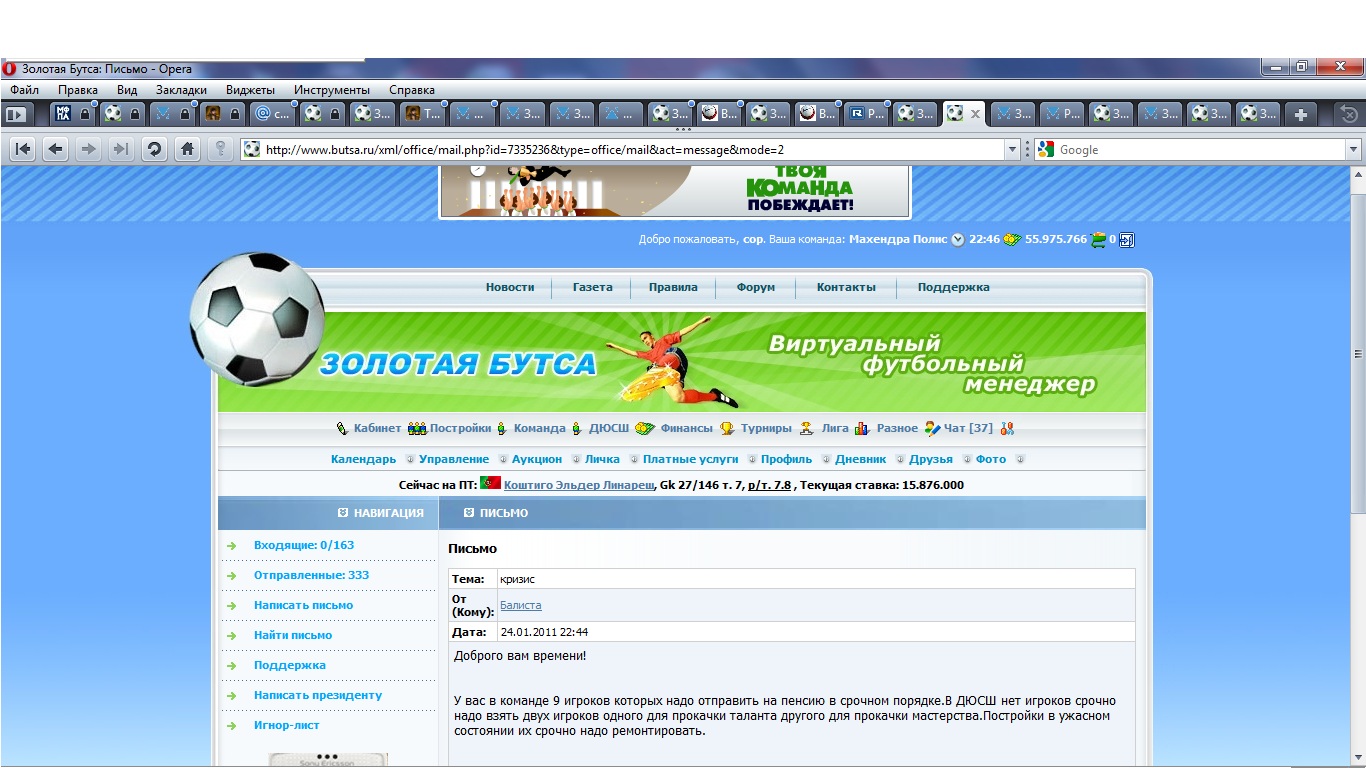
Task: Click the Home button in Opera toolbar
Action: (186, 149)
